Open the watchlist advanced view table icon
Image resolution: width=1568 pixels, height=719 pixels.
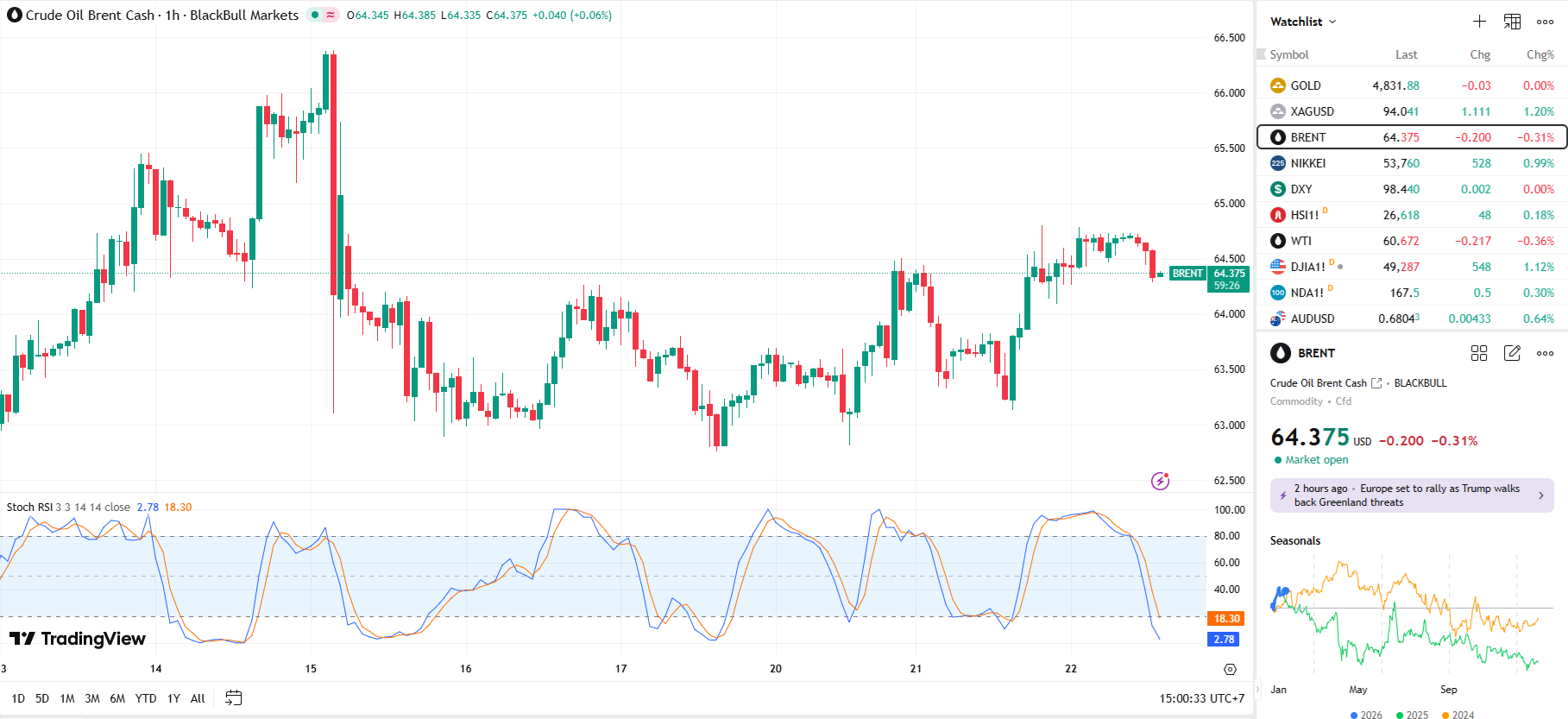click(1512, 22)
